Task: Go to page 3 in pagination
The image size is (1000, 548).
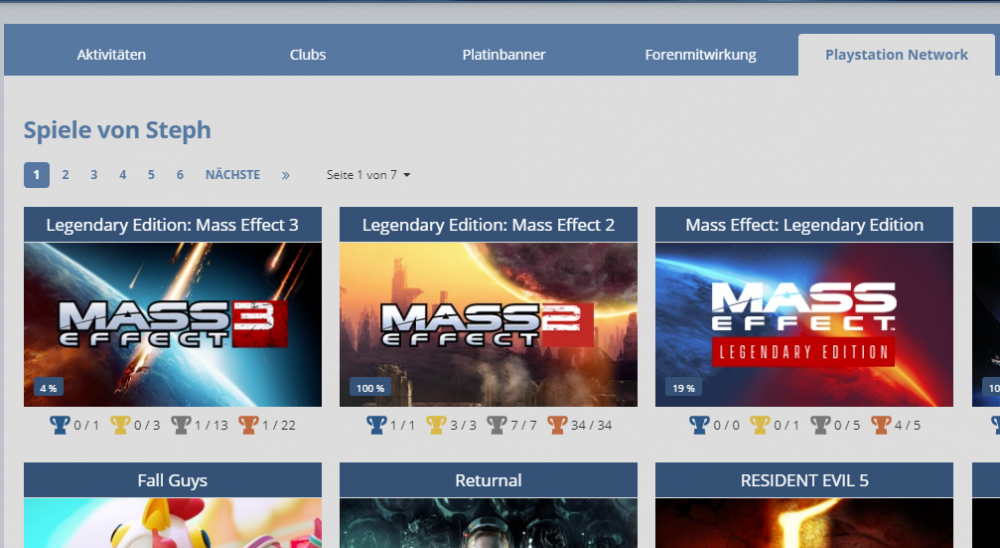Action: pos(94,175)
